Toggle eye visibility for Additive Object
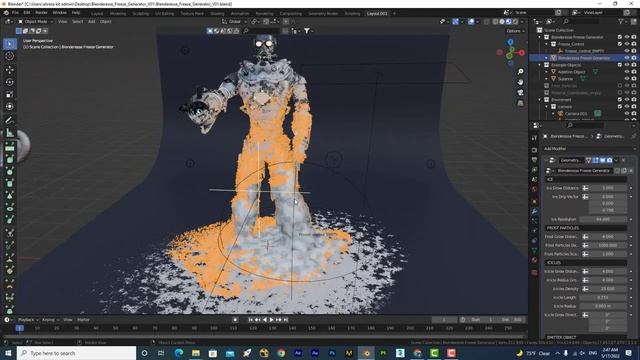The image size is (640, 360). click(627, 72)
